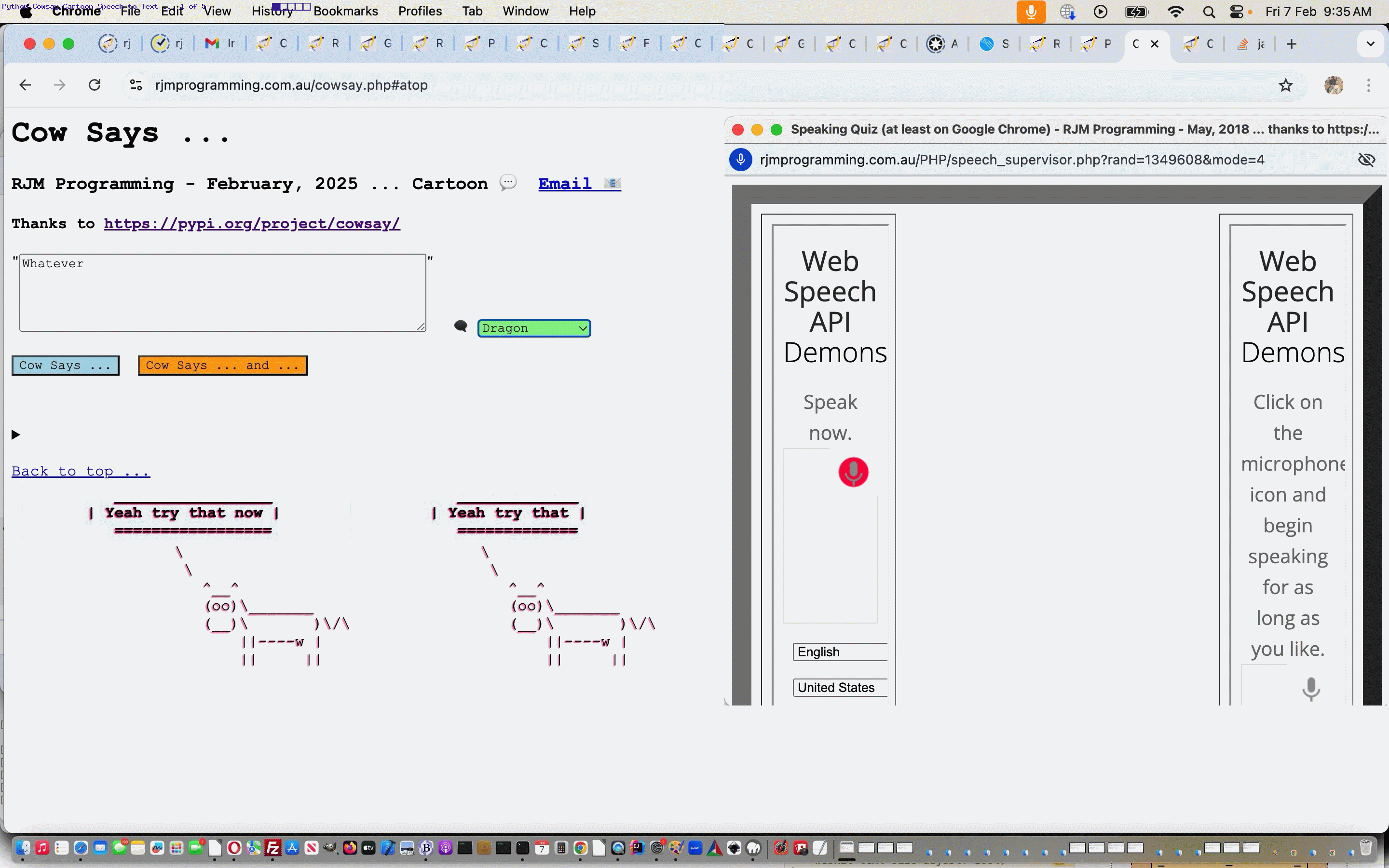Open the Email link
1389x868 pixels.
pyautogui.click(x=579, y=183)
